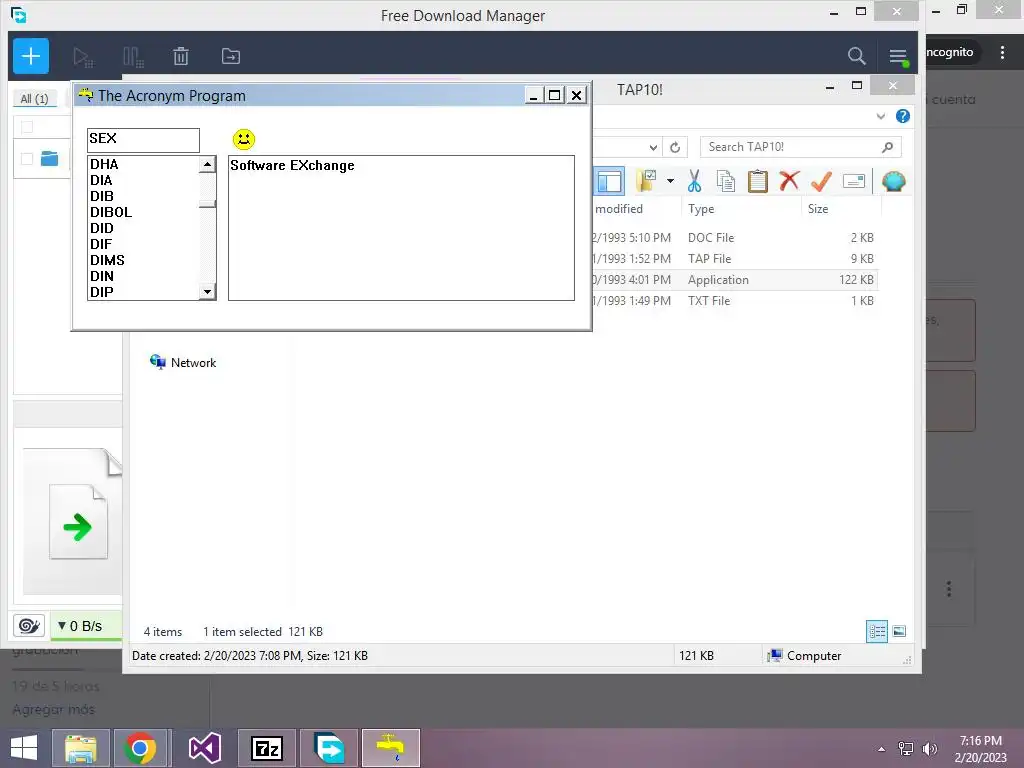Select DID in acronym list
The width and height of the screenshot is (1024, 768).
click(x=144, y=228)
